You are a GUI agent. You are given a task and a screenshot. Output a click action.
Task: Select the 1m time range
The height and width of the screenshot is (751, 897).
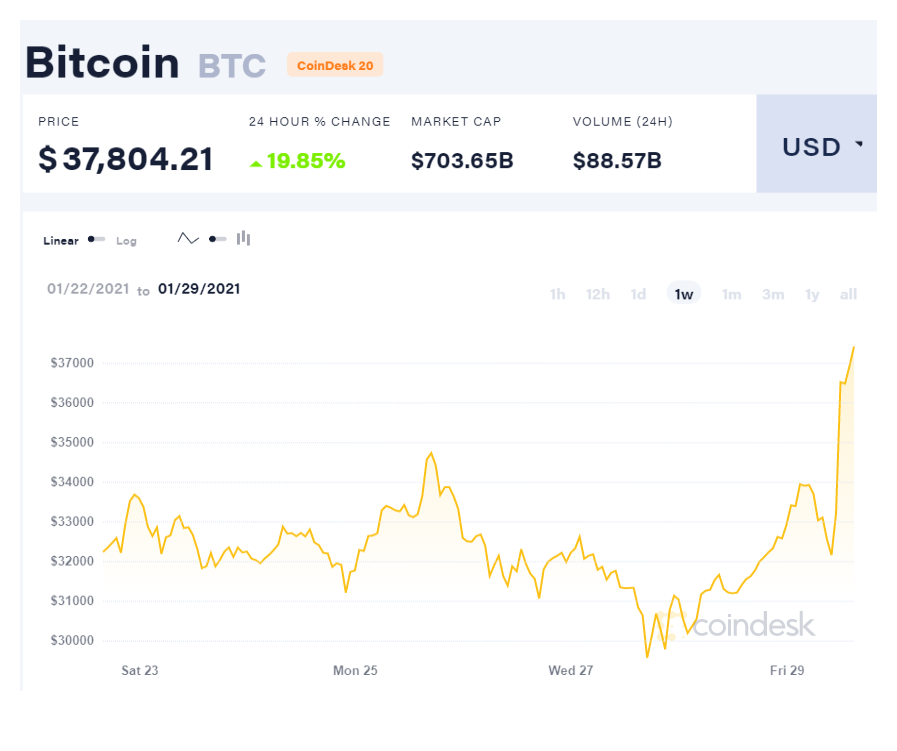[x=732, y=295]
